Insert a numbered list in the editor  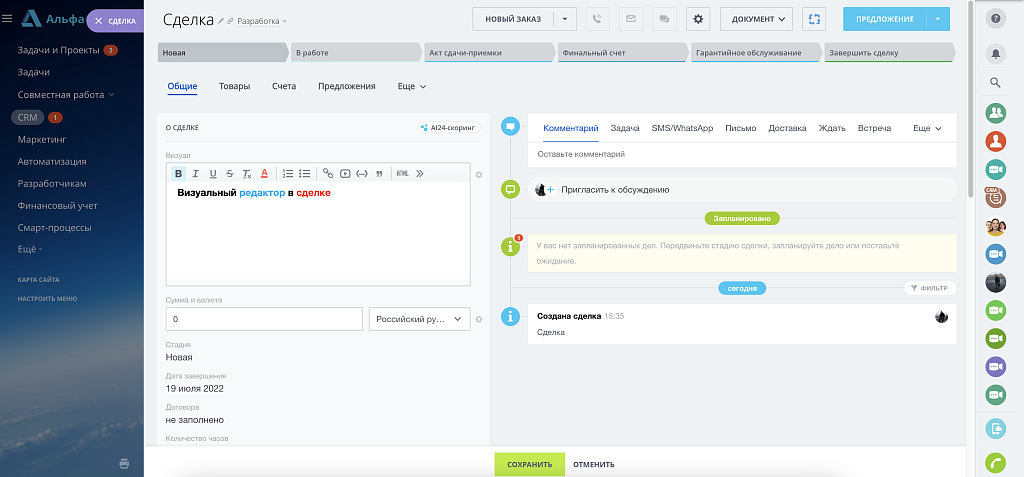tap(288, 173)
